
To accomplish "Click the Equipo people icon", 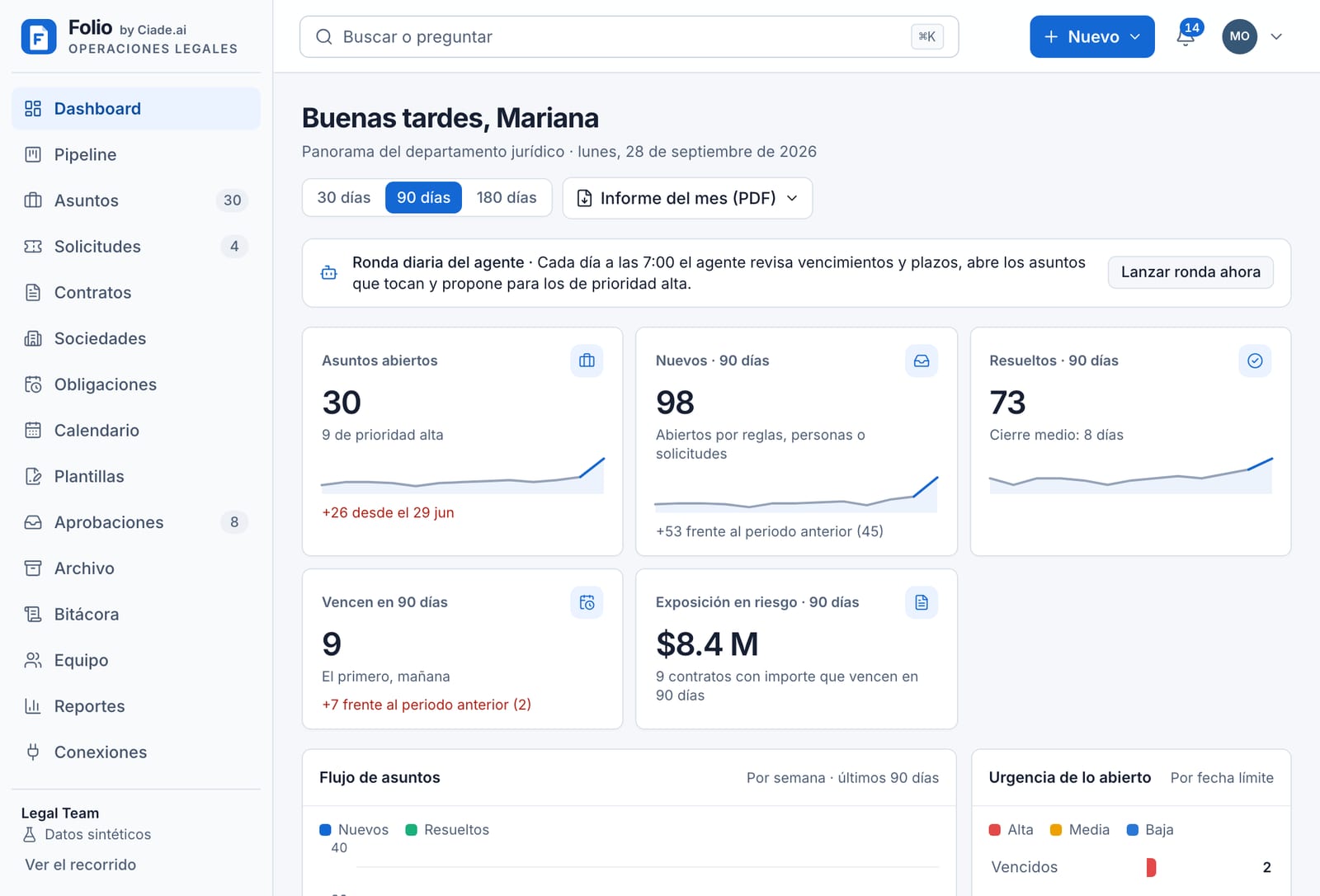I will [x=33, y=660].
